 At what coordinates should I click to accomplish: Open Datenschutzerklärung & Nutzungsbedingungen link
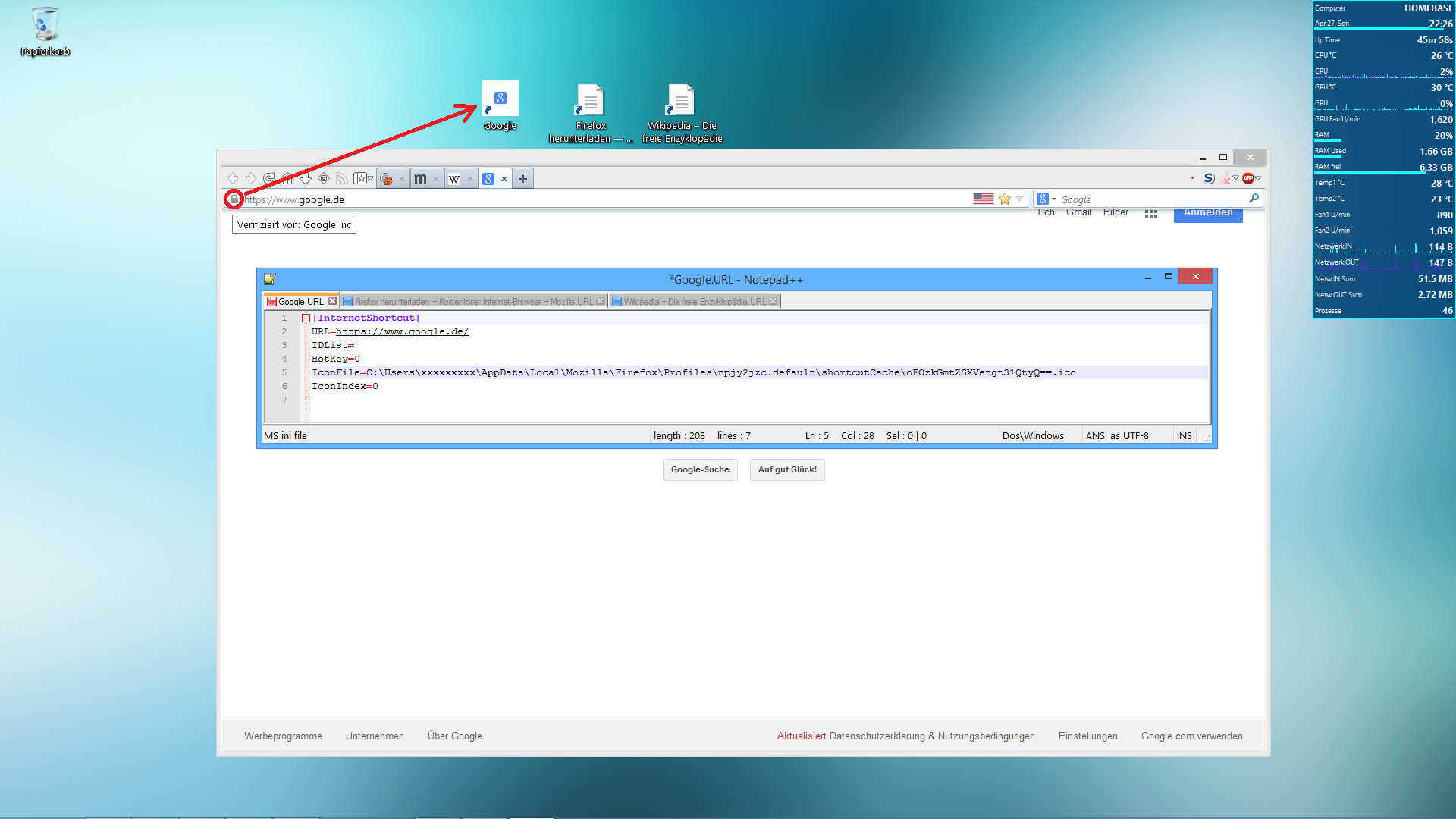tap(932, 736)
